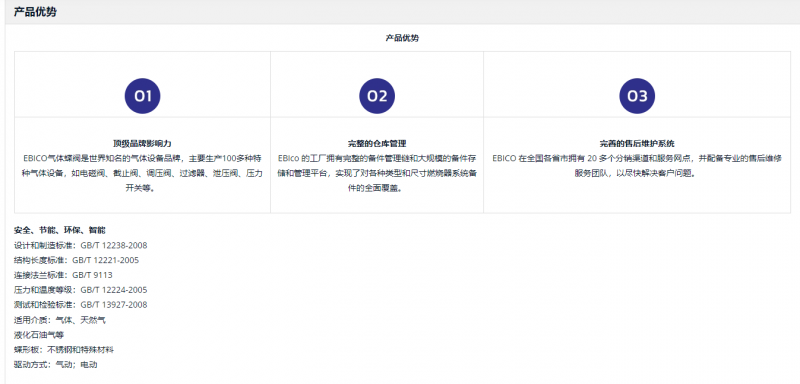Click the 03 circular number badge

pyautogui.click(x=637, y=96)
